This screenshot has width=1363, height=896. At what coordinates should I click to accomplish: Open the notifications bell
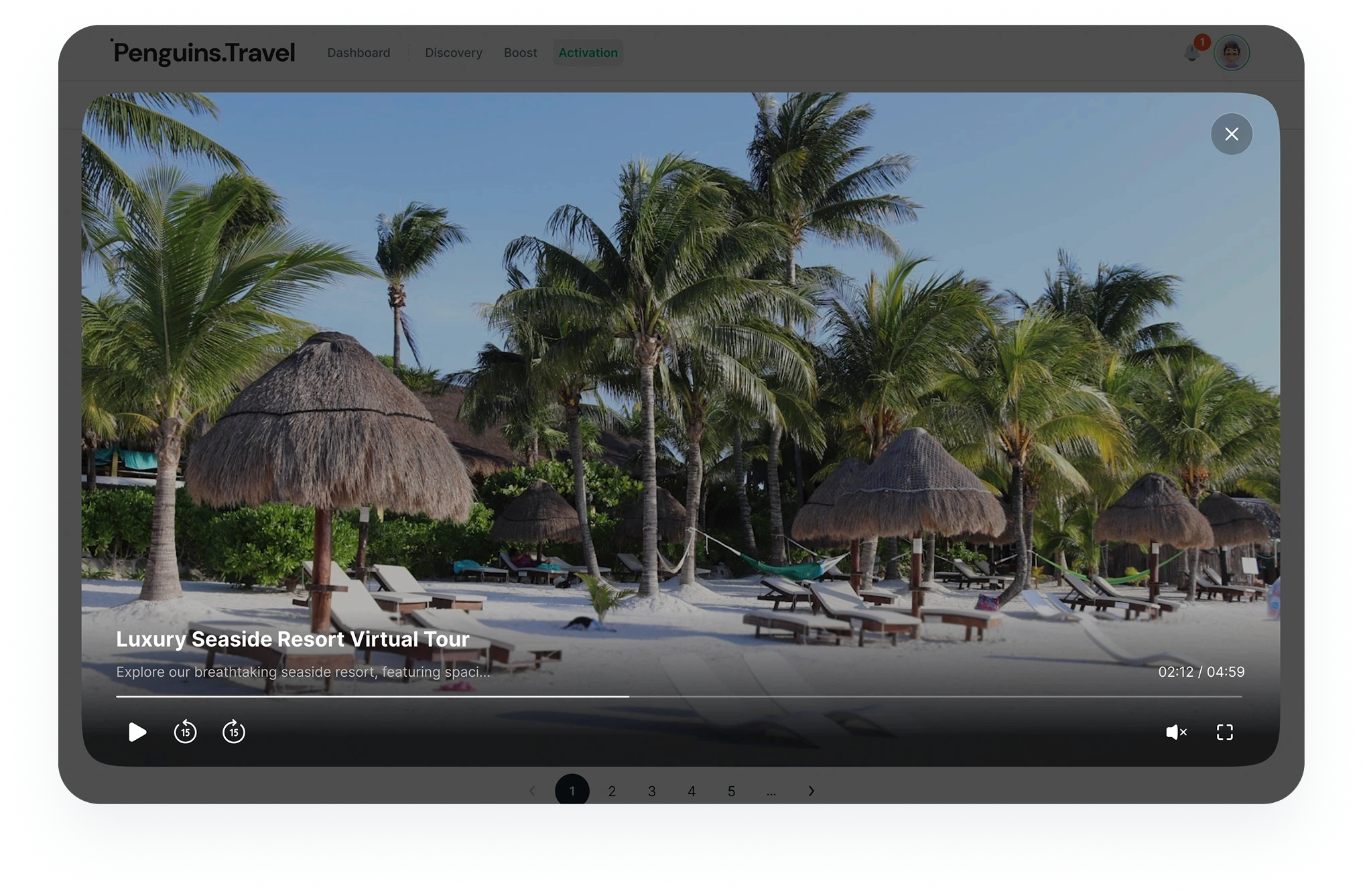click(x=1191, y=53)
